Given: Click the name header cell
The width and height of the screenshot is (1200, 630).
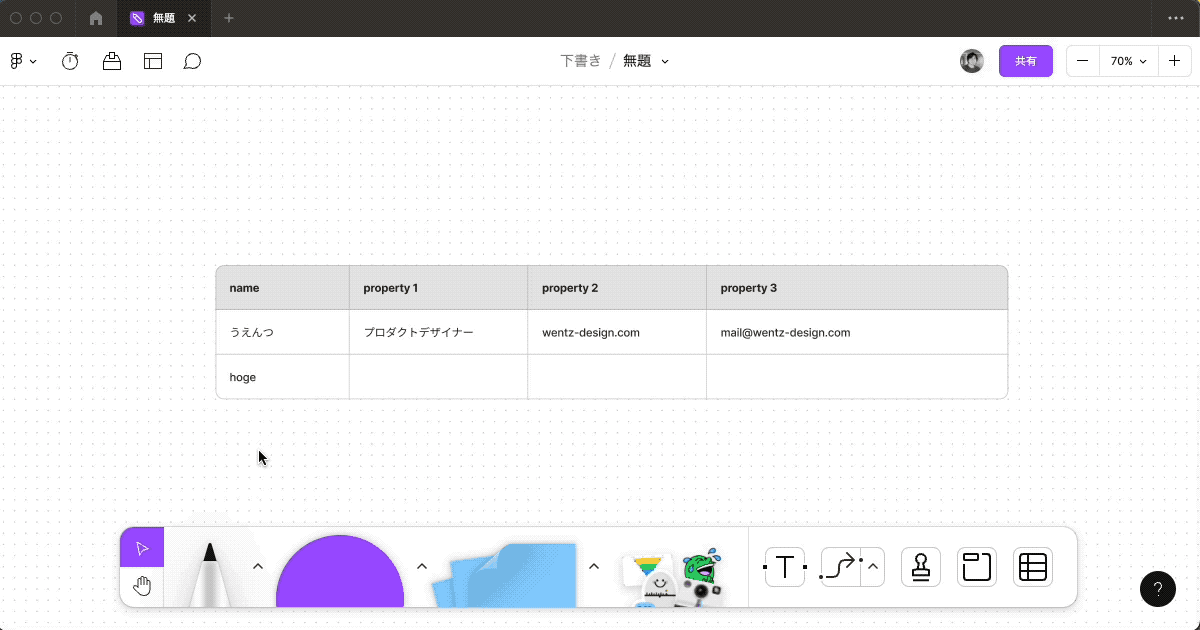Looking at the screenshot, I should coord(283,288).
